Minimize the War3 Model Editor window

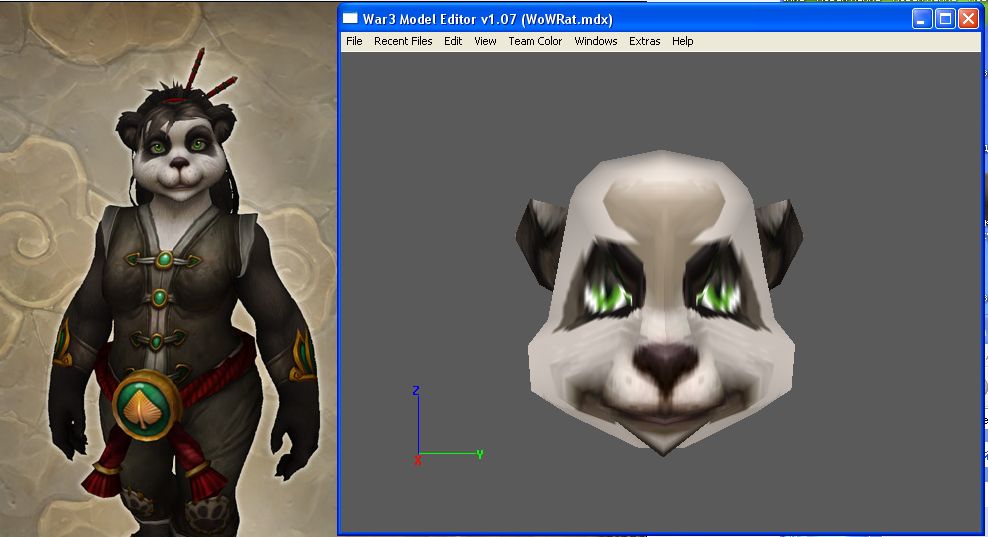point(922,18)
